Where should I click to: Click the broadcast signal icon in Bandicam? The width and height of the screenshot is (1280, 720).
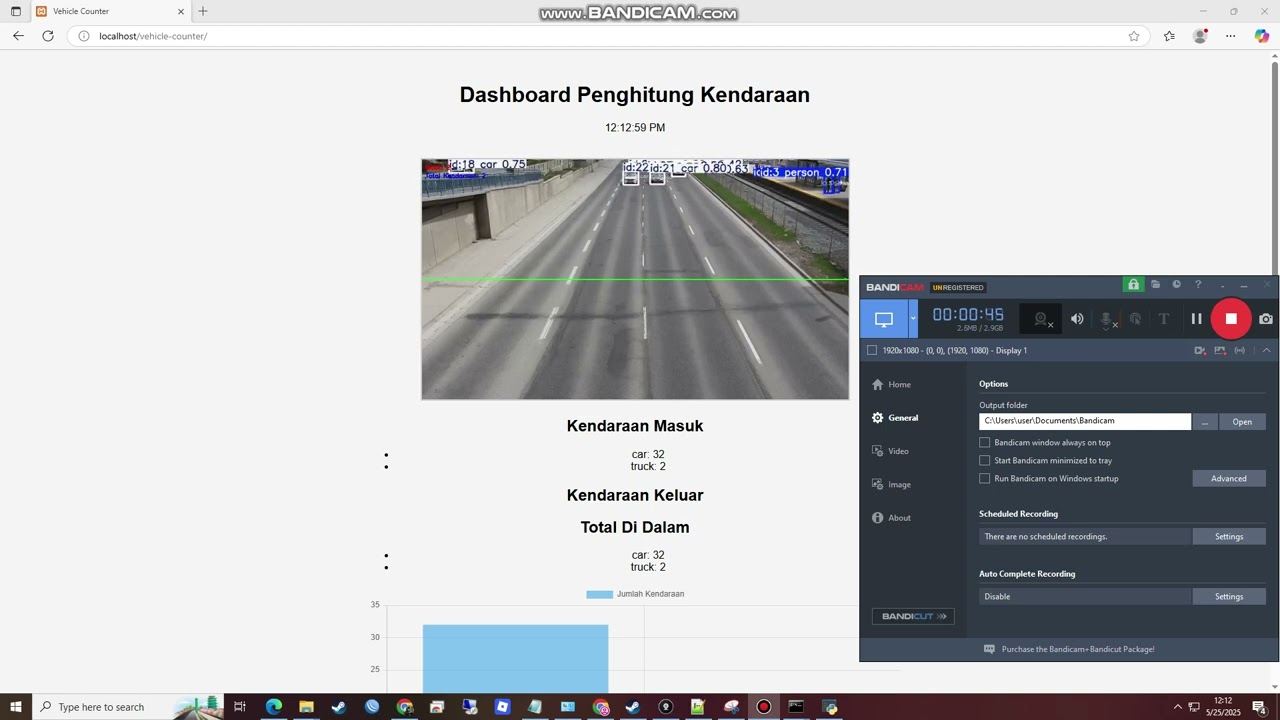[1240, 350]
